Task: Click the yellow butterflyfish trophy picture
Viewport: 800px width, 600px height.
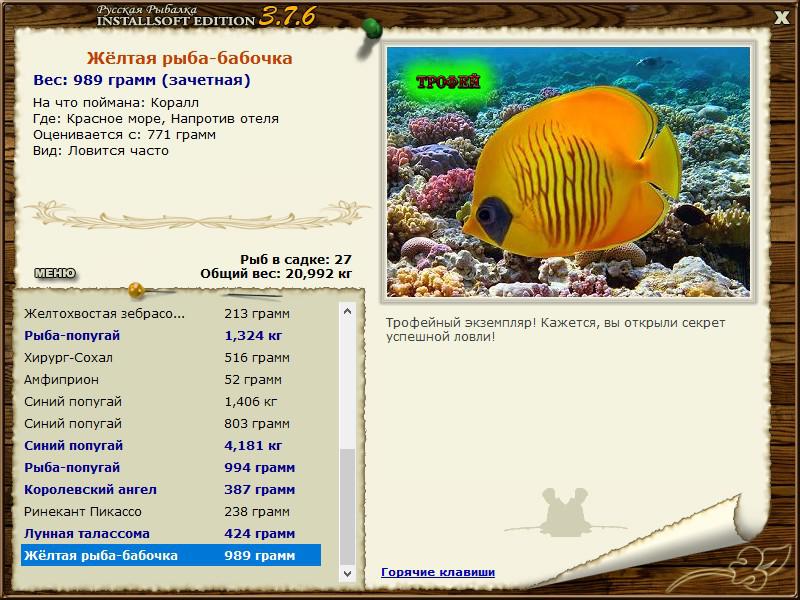Action: (x=568, y=172)
